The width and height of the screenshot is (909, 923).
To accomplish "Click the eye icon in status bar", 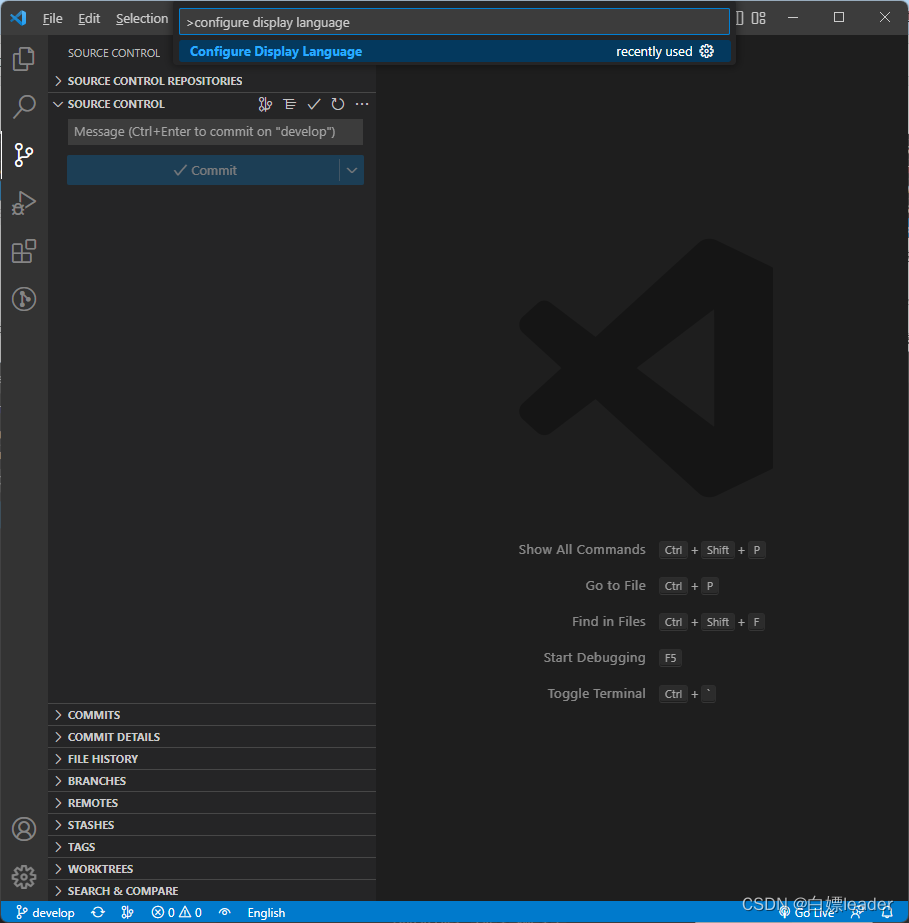I will [x=224, y=912].
